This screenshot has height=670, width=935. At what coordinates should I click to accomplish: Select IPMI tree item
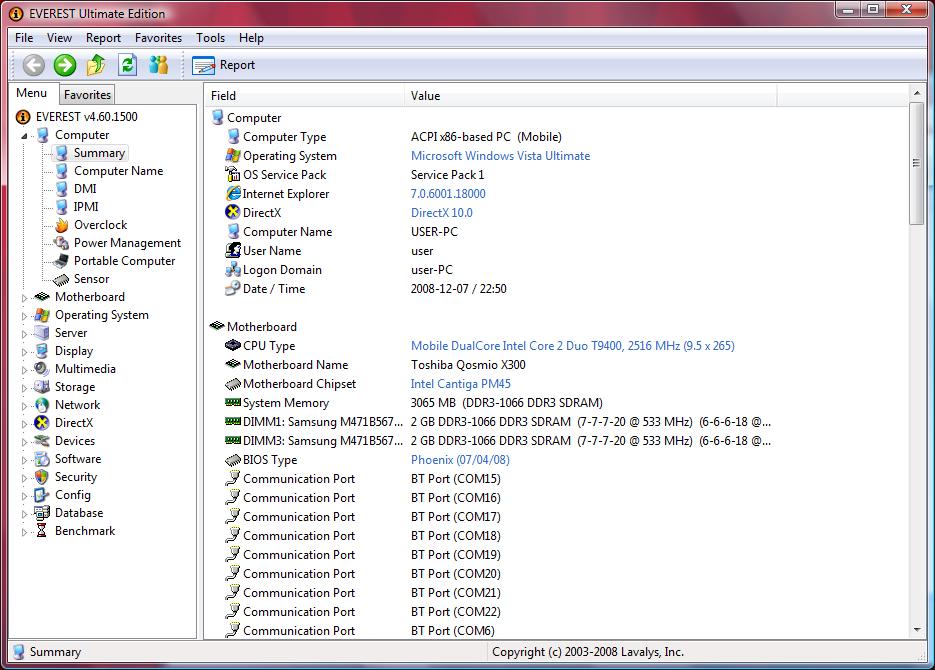(86, 206)
